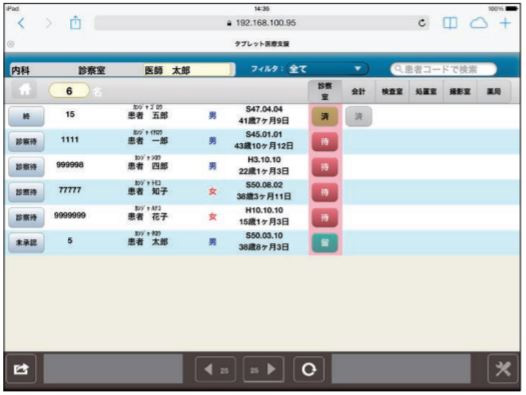This screenshot has width=526, height=395.
Task: Go to previous page with left arrow
Action: [x=215, y=369]
